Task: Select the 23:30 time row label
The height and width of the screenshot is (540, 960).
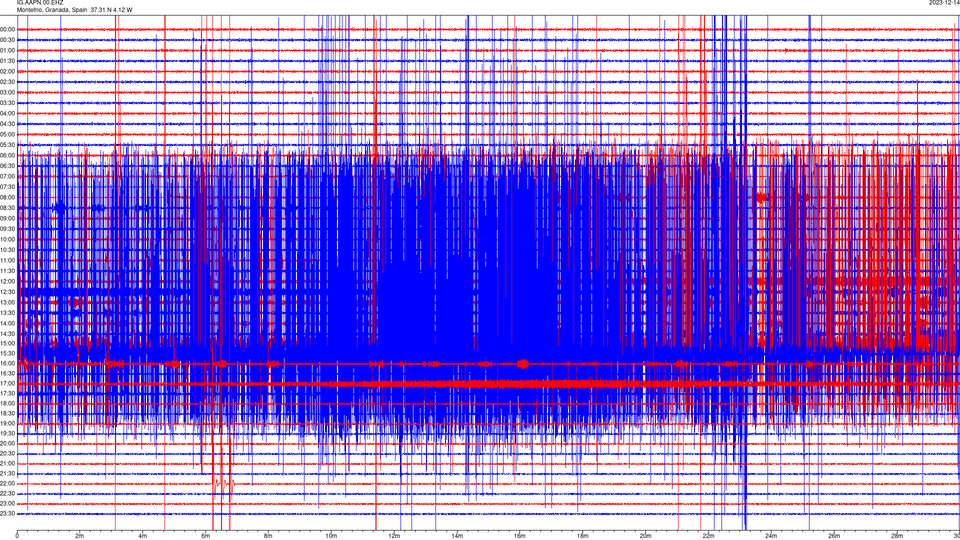Action: [7, 514]
